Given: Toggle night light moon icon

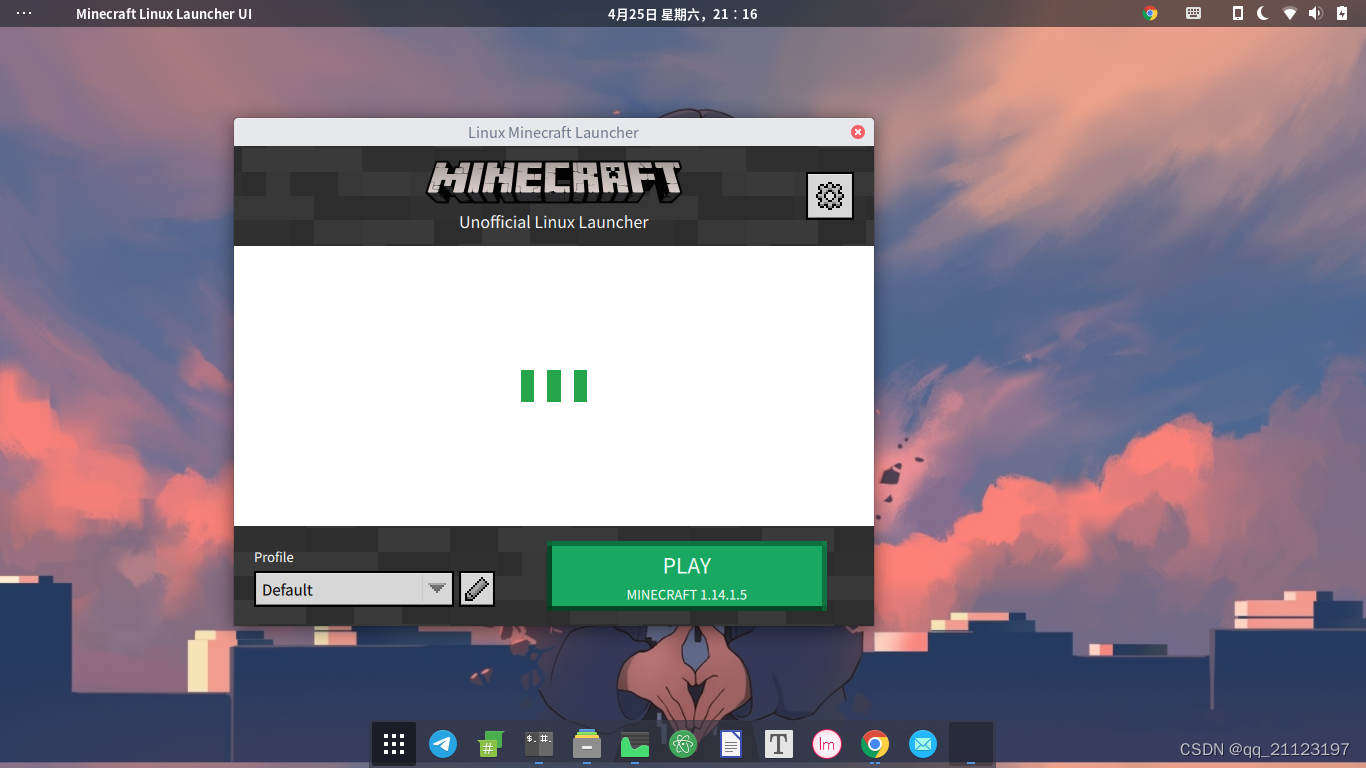Looking at the screenshot, I should 1263,13.
